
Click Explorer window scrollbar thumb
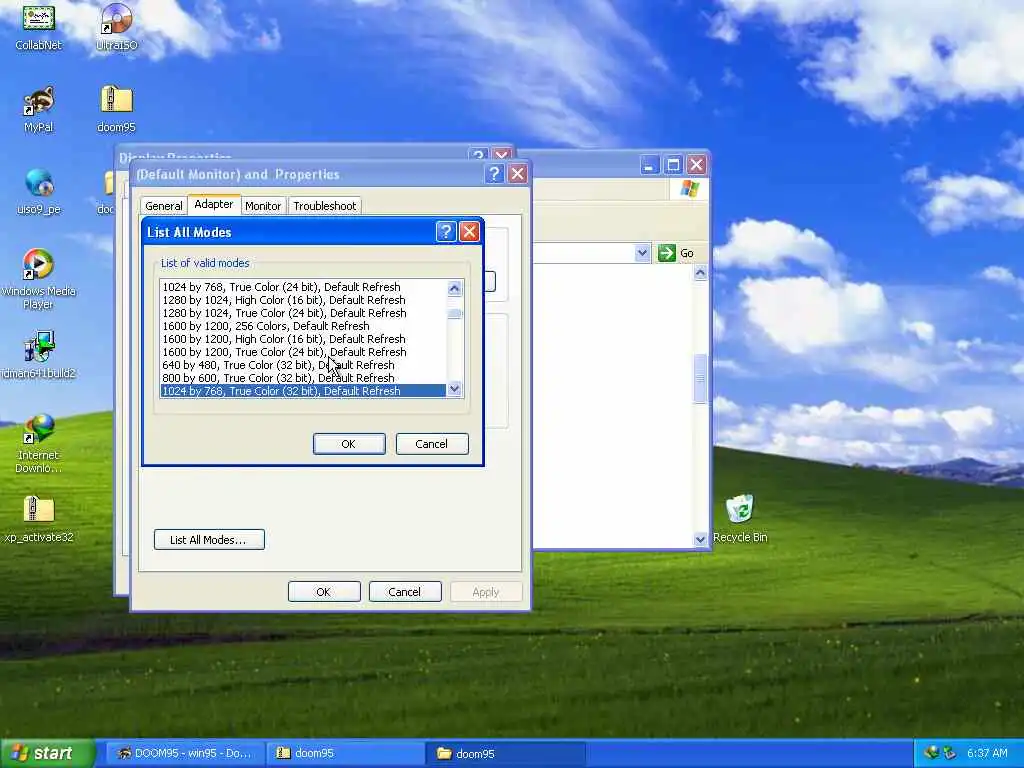pyautogui.click(x=700, y=378)
